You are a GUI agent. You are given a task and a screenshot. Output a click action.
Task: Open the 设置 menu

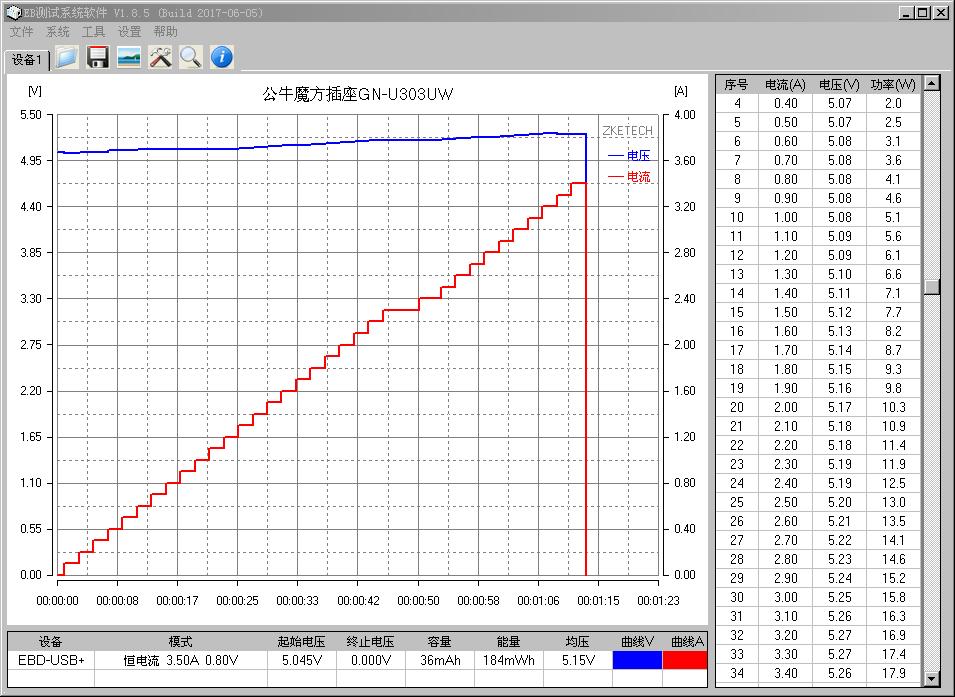coord(129,32)
